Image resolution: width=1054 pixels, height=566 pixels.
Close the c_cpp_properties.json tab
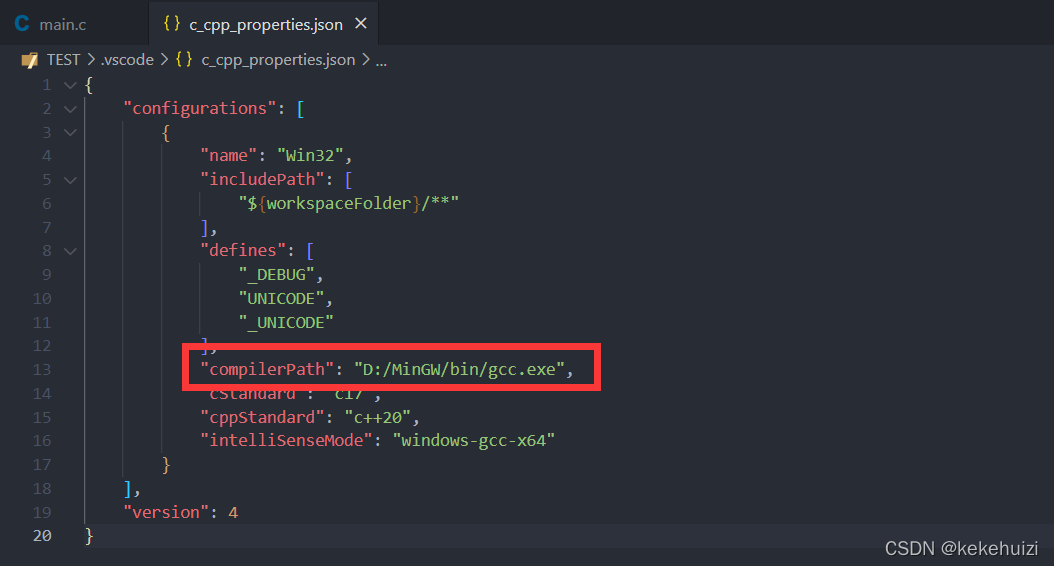(x=361, y=24)
